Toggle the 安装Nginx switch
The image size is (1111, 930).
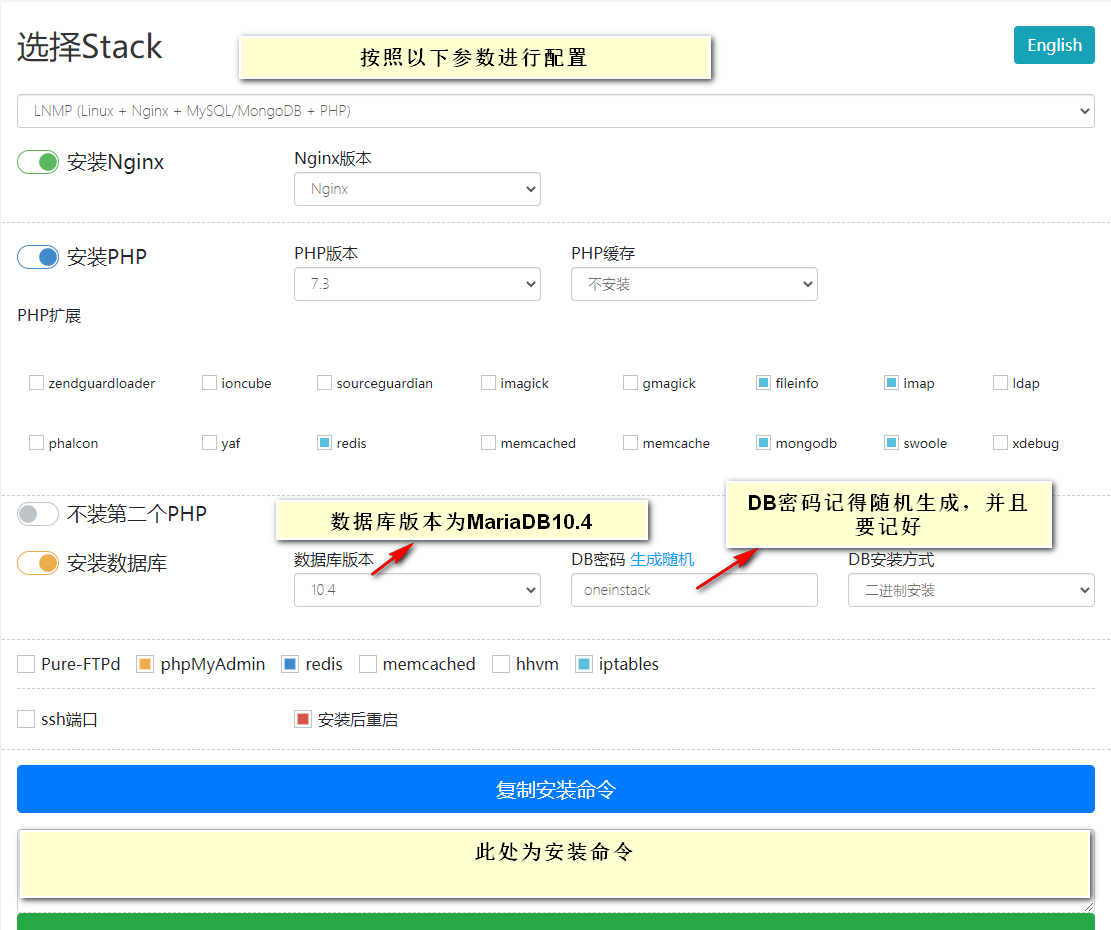point(38,162)
